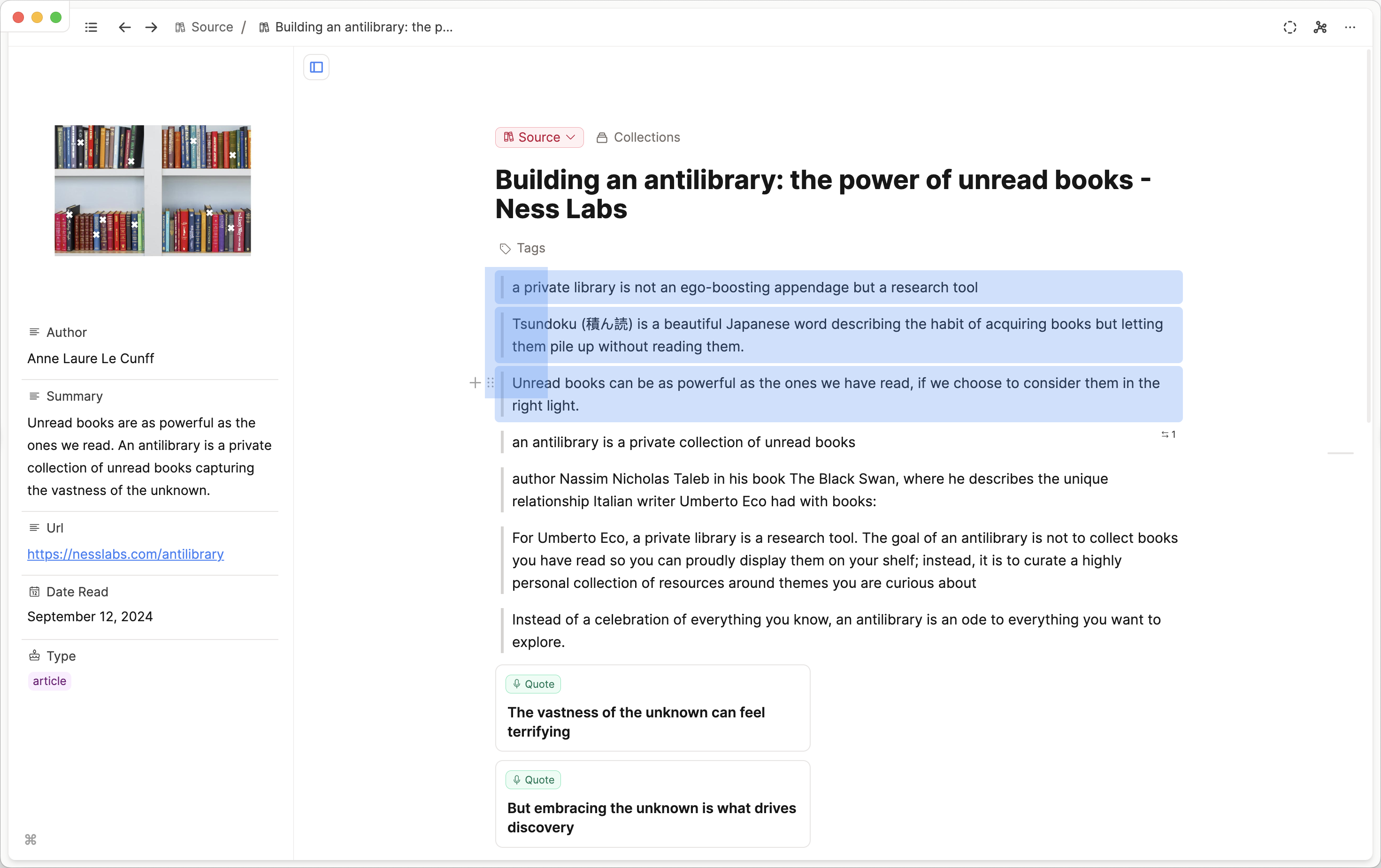Open the graph view icon
1381x868 pixels.
click(x=1320, y=27)
